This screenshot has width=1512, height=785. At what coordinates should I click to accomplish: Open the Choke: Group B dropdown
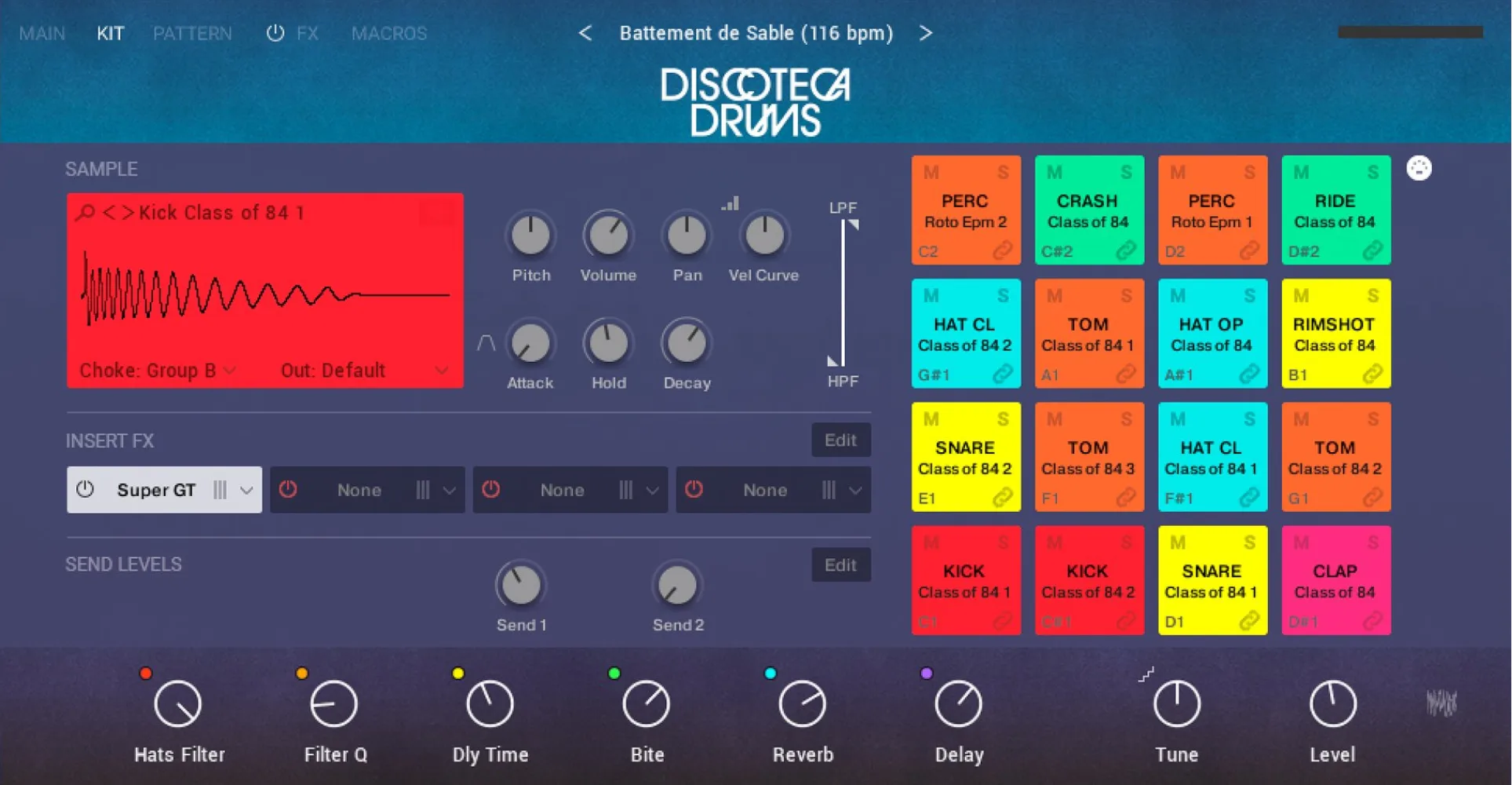click(155, 370)
